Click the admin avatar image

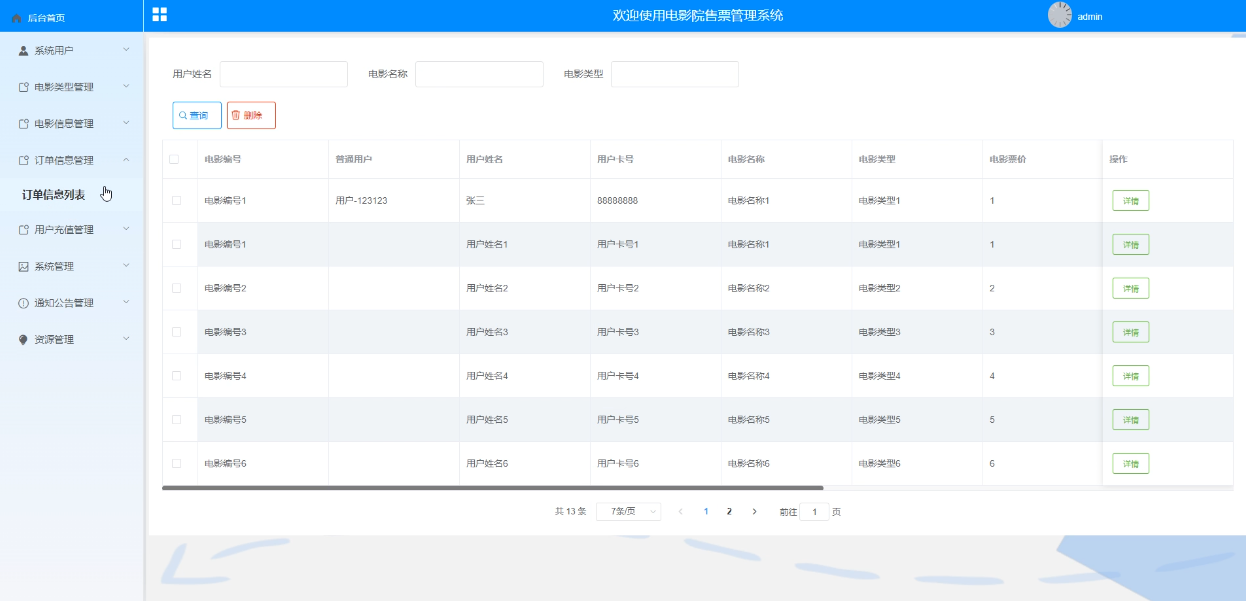[1060, 15]
